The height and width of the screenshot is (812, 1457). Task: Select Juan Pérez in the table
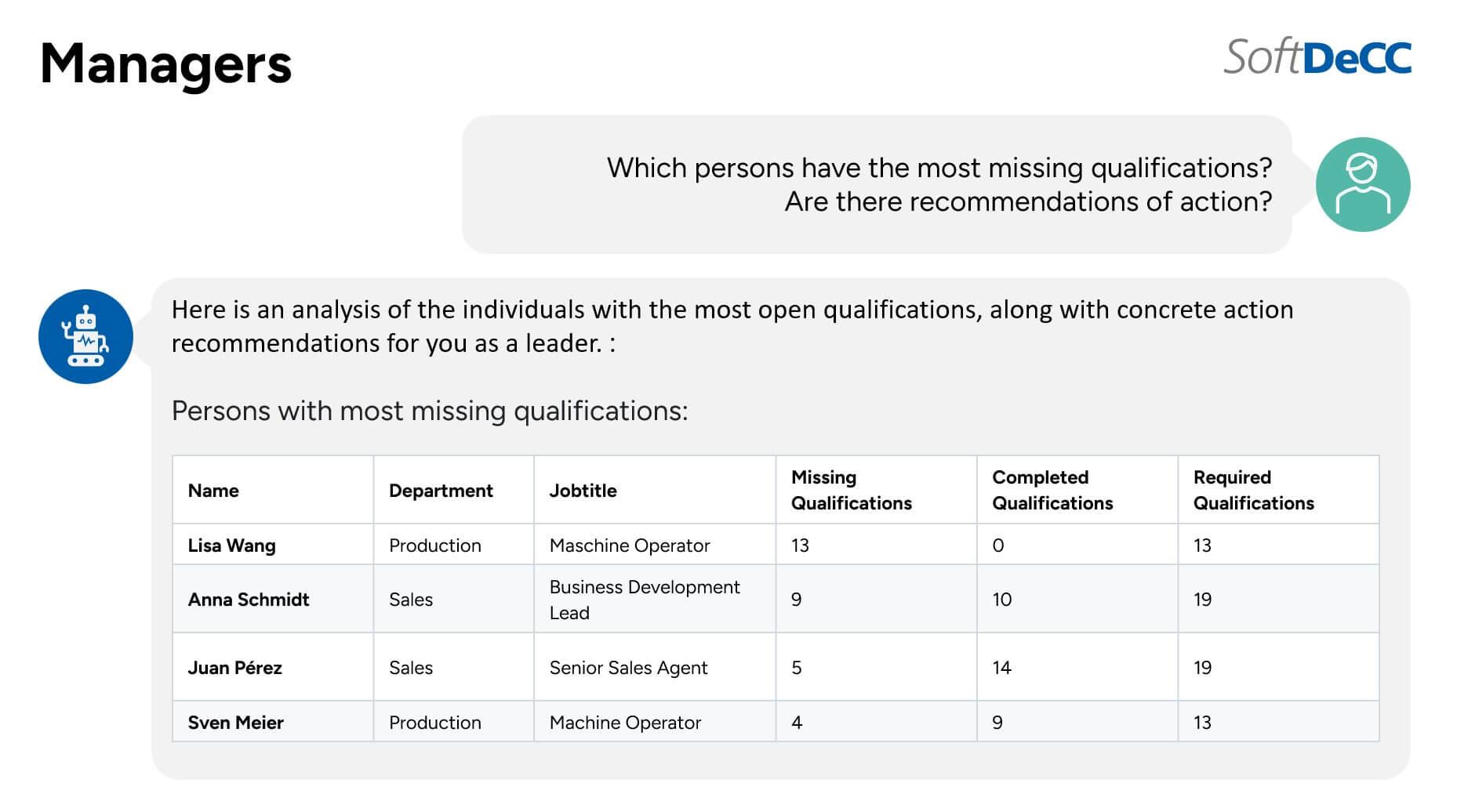click(234, 668)
